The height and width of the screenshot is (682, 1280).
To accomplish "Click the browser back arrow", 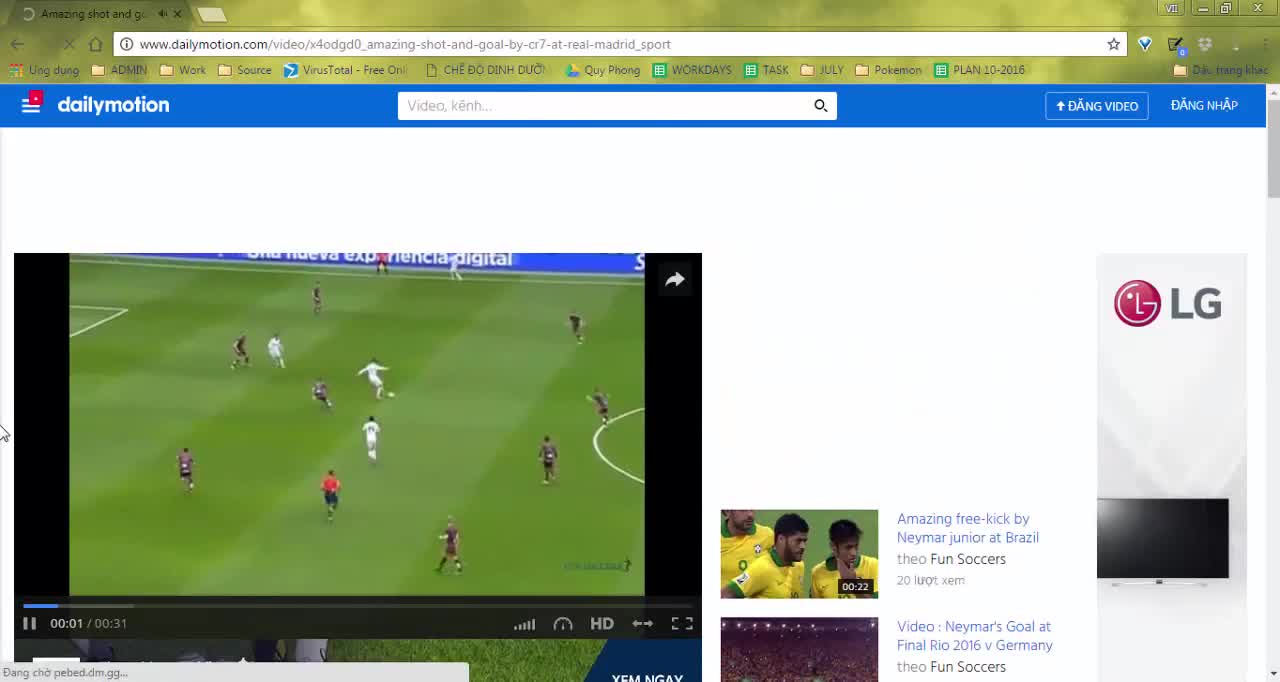I will click(17, 44).
